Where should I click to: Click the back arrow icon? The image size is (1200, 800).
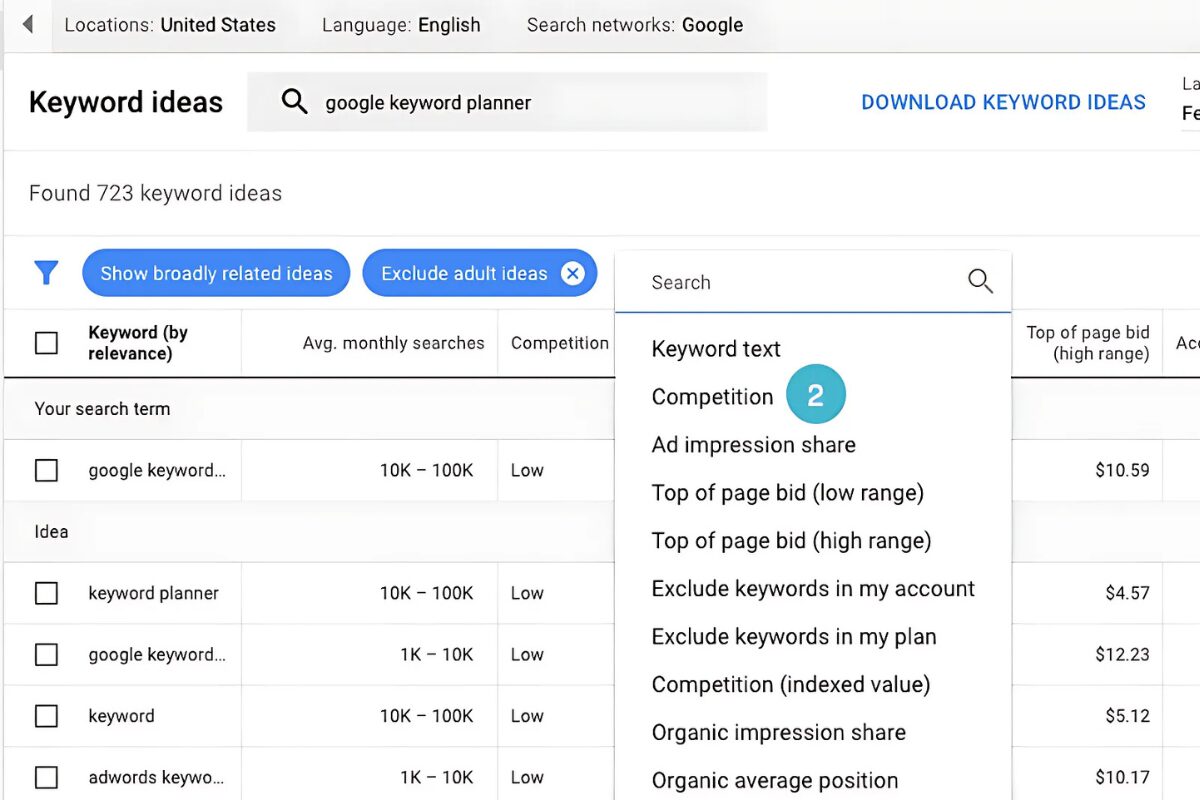click(28, 24)
